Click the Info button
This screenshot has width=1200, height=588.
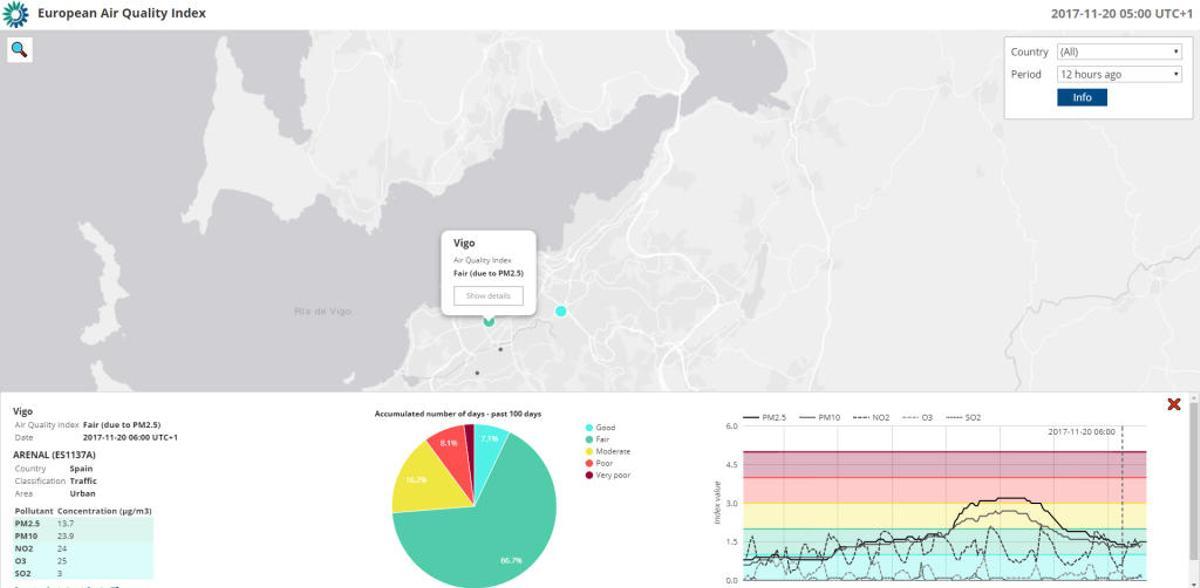tap(1082, 97)
